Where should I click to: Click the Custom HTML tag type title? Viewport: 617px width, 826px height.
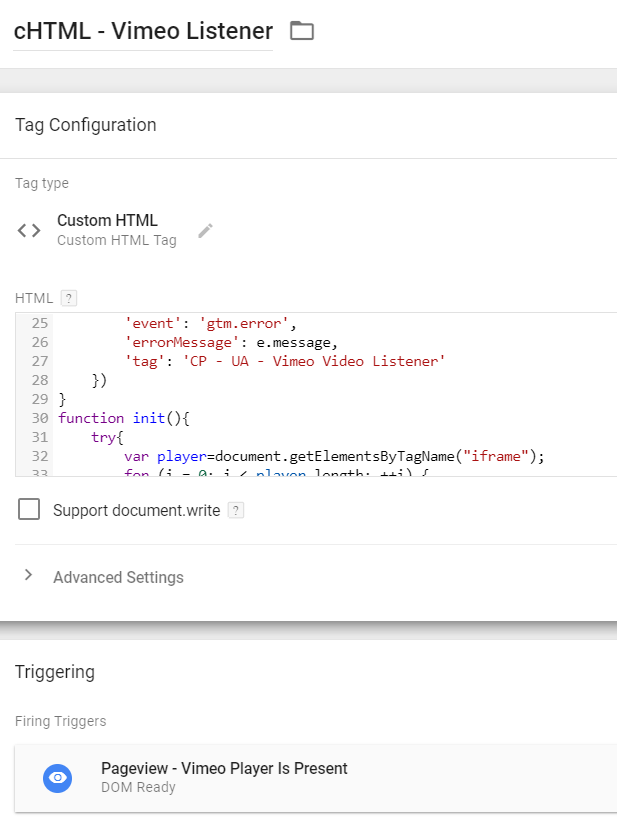click(107, 220)
